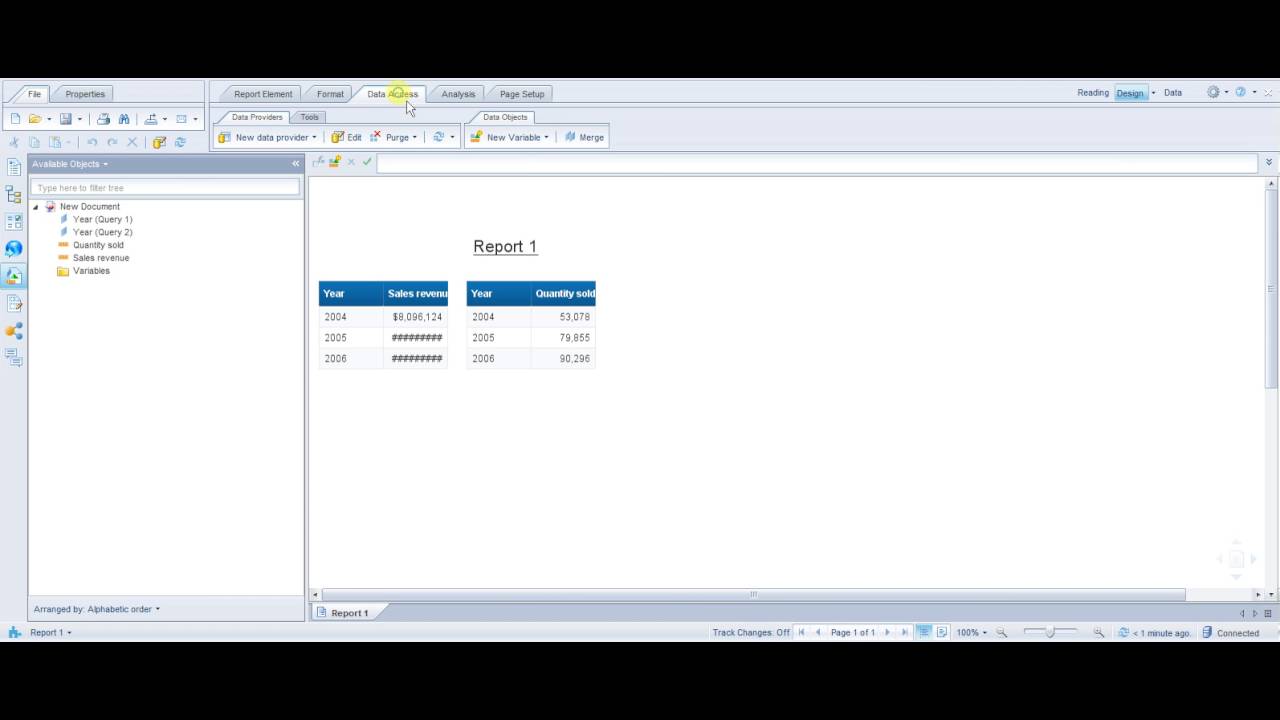1280x720 pixels.
Task: Open Refresh dropdown arrow in Data Providers
Action: coord(452,137)
